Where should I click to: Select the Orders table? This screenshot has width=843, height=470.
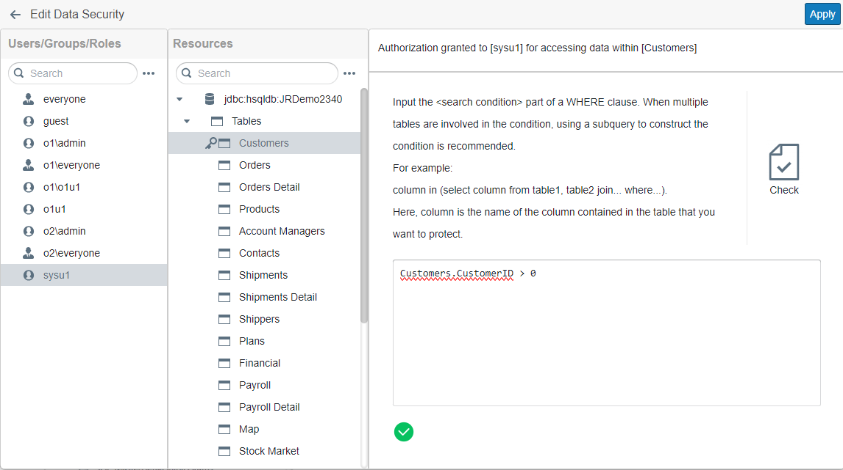tap(255, 165)
